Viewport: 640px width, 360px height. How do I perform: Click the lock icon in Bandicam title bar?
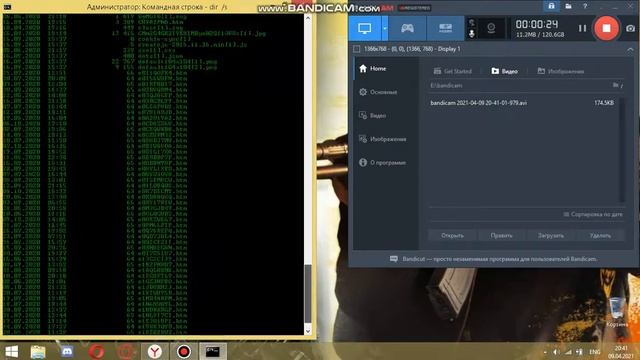(x=551, y=6)
